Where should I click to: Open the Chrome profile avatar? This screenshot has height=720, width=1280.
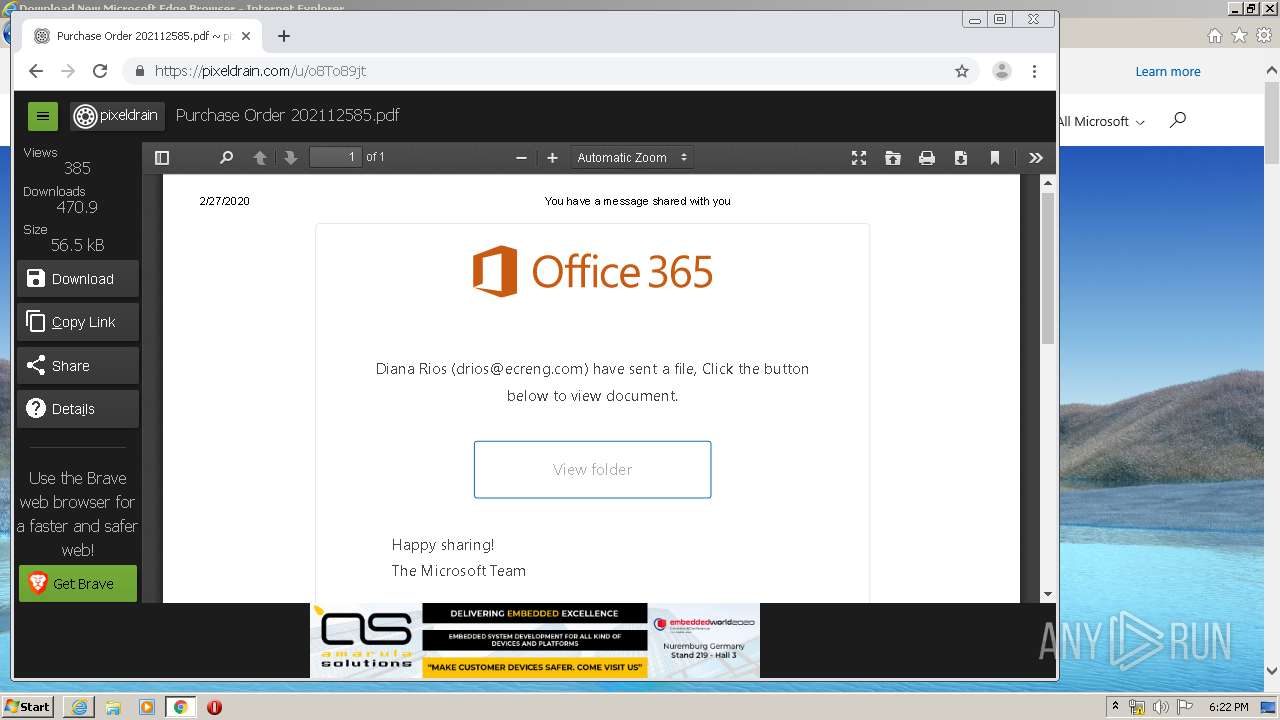click(x=1001, y=71)
